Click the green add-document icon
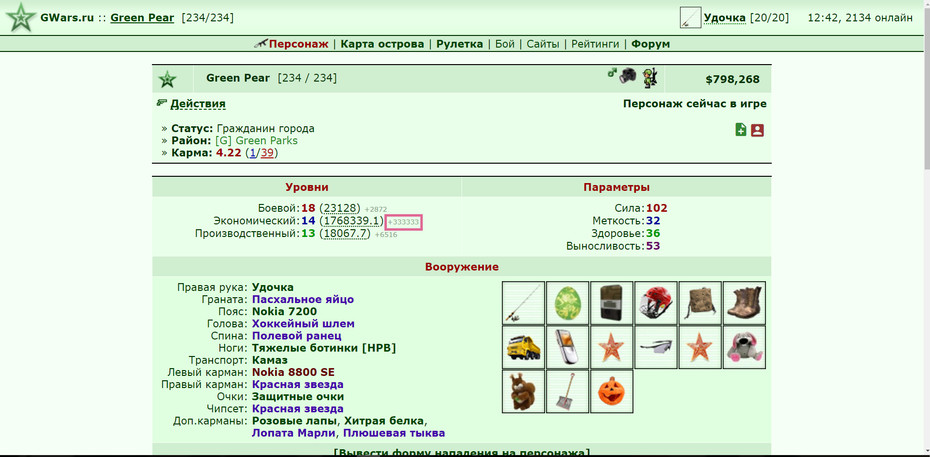 click(741, 130)
